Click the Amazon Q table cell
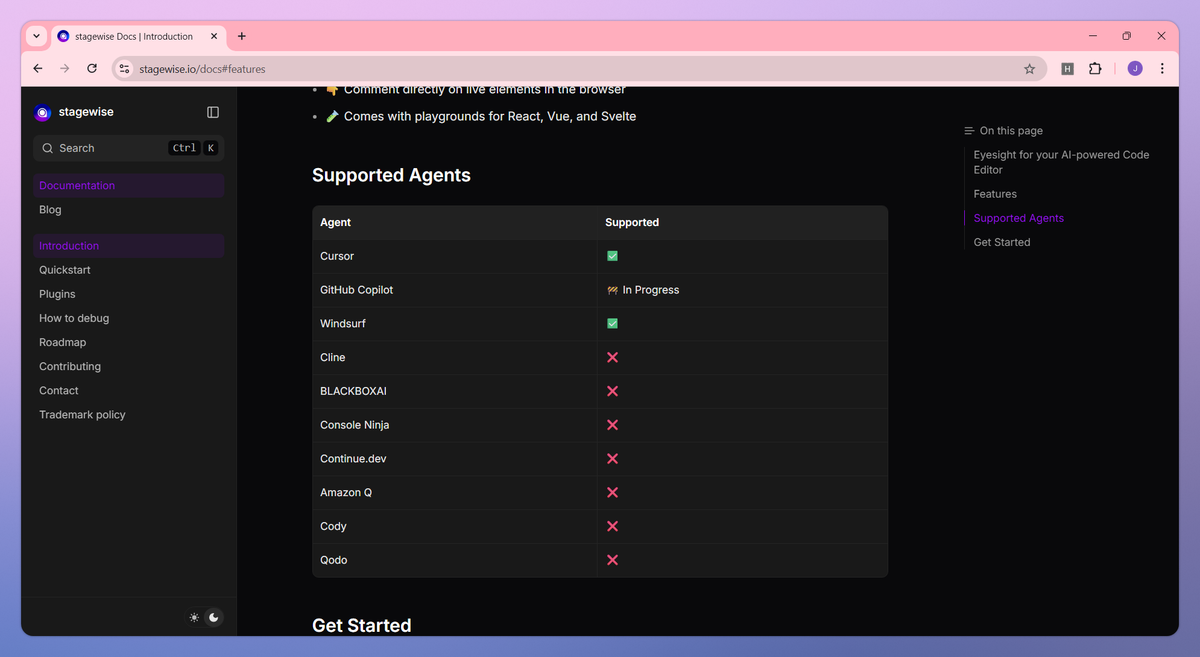 [x=455, y=492]
